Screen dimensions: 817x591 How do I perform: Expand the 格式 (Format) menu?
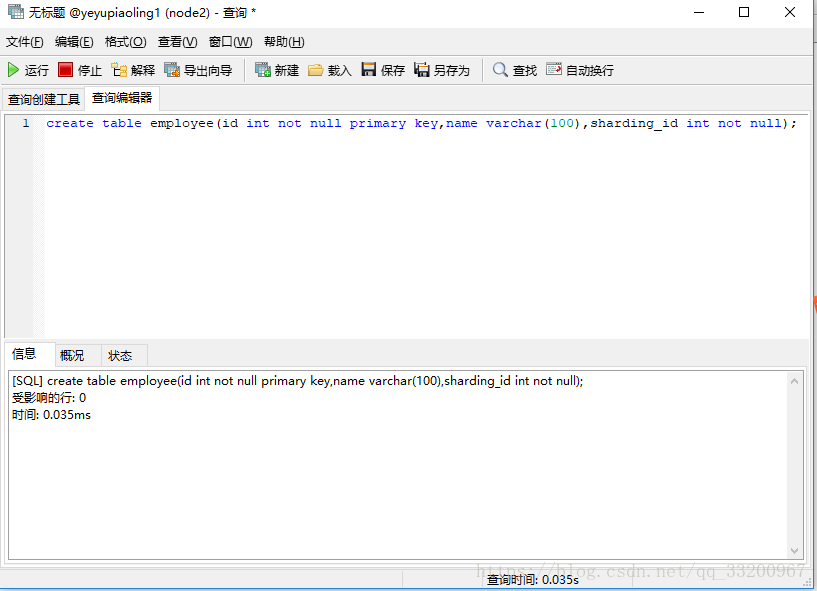point(125,42)
